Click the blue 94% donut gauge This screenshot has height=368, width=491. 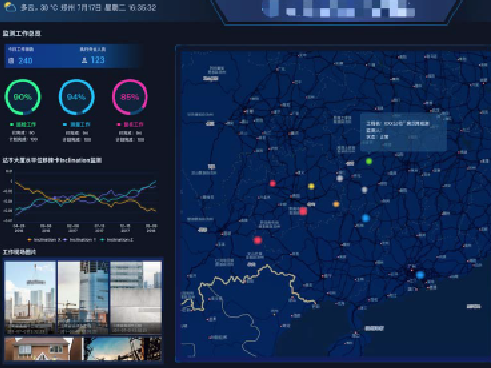click(x=77, y=97)
